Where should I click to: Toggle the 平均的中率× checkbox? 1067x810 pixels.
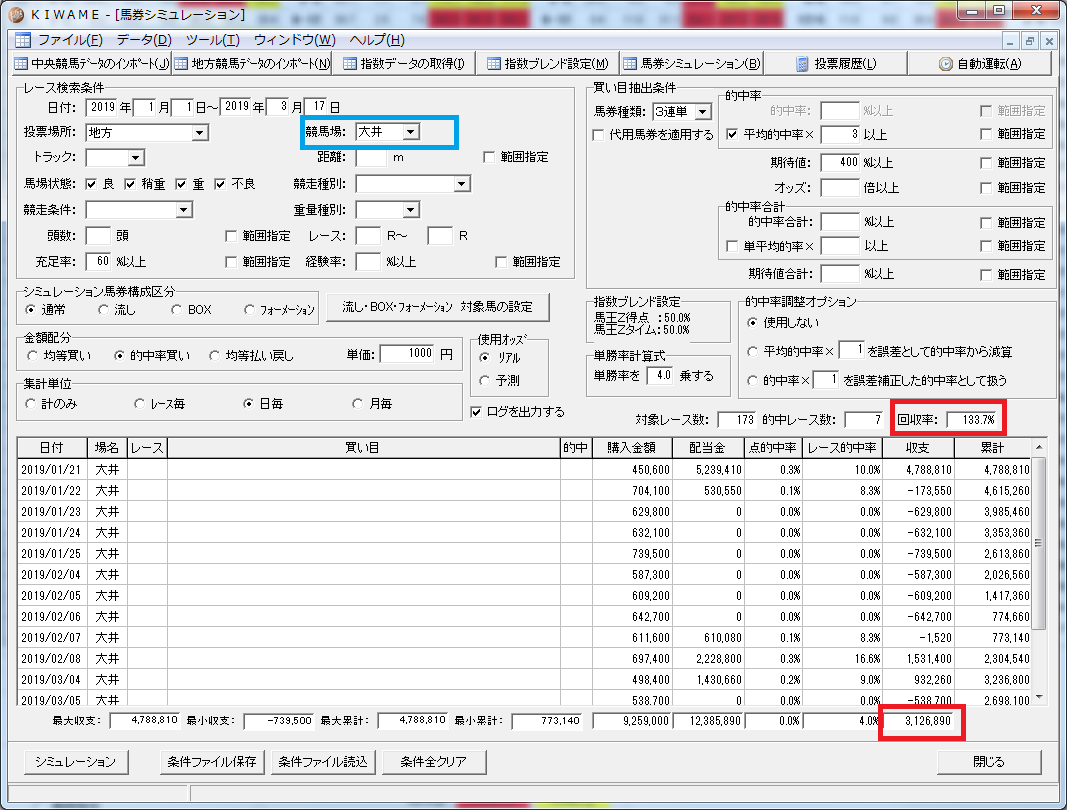(x=732, y=134)
